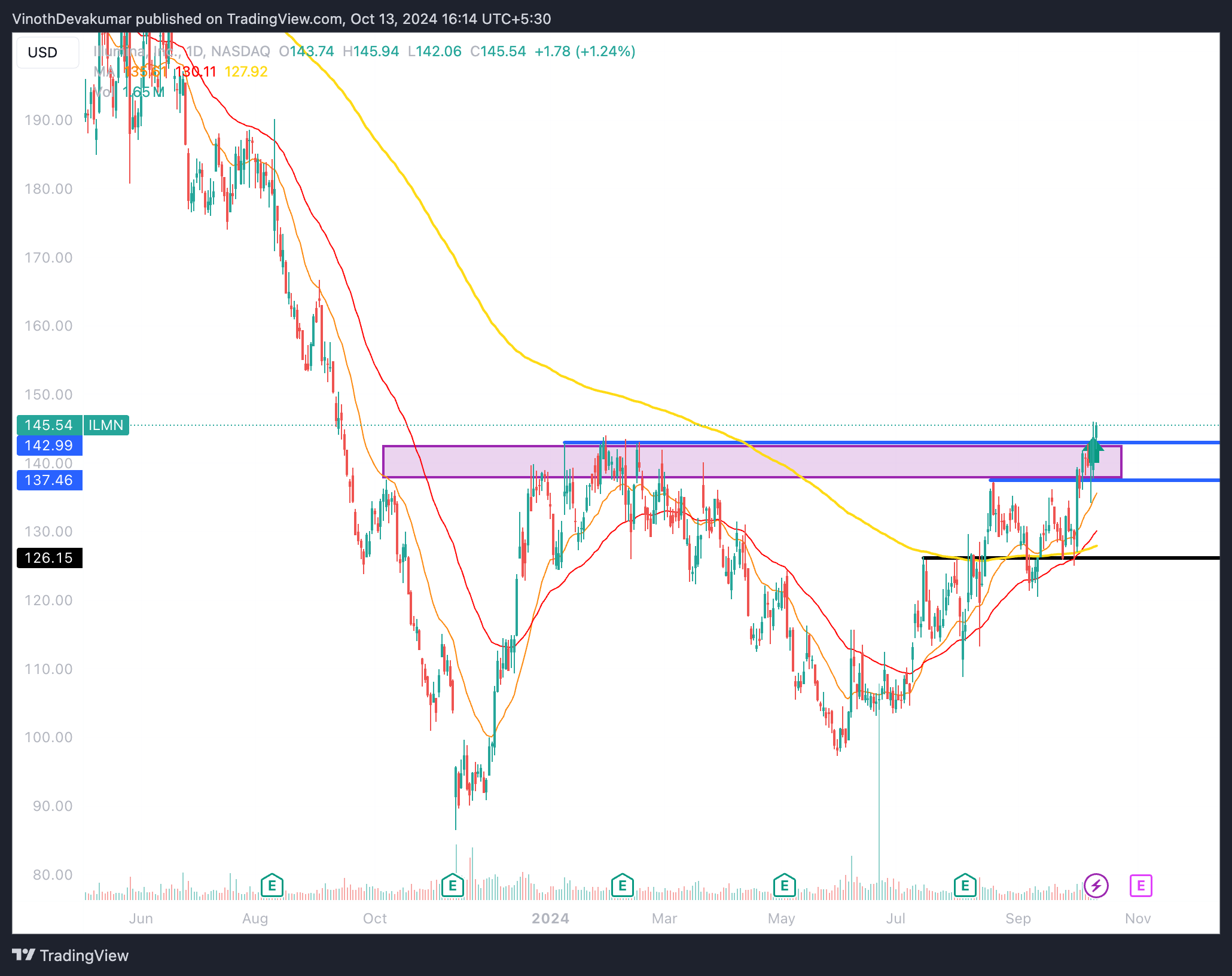
Task: Select the blue 137.46 price level label
Action: click(x=49, y=480)
